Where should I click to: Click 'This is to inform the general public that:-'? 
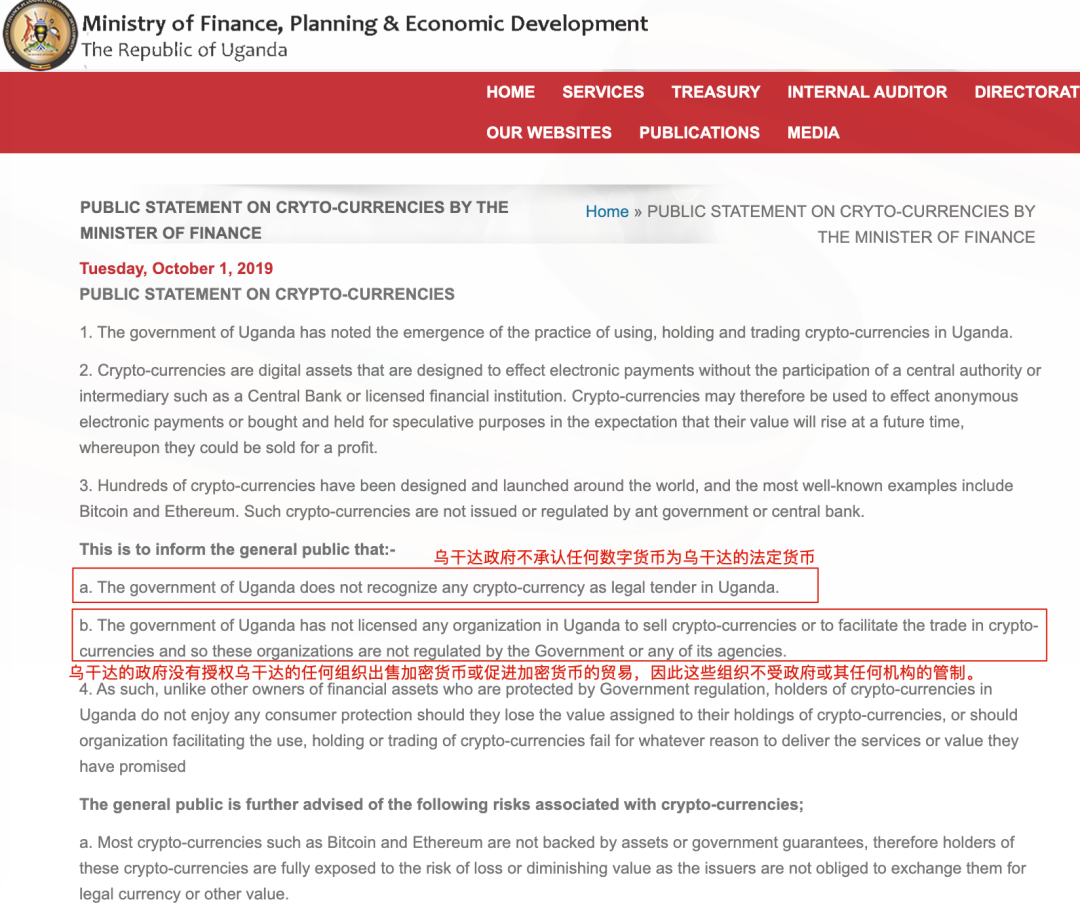click(238, 549)
